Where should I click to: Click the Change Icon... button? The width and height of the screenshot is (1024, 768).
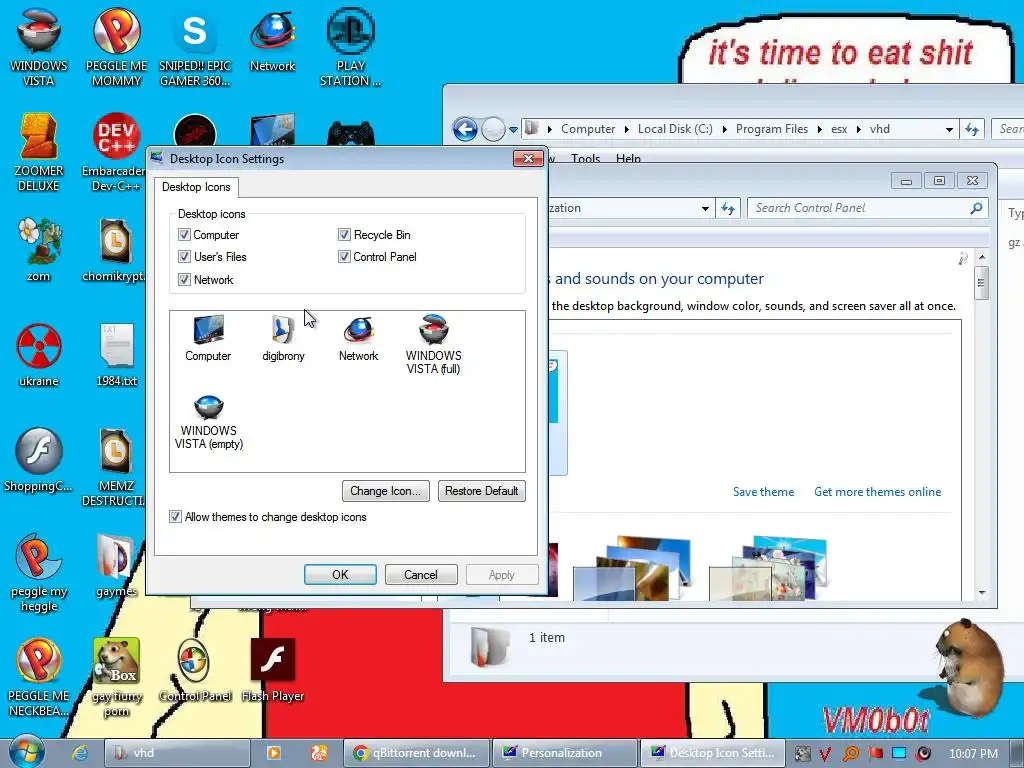(x=385, y=490)
